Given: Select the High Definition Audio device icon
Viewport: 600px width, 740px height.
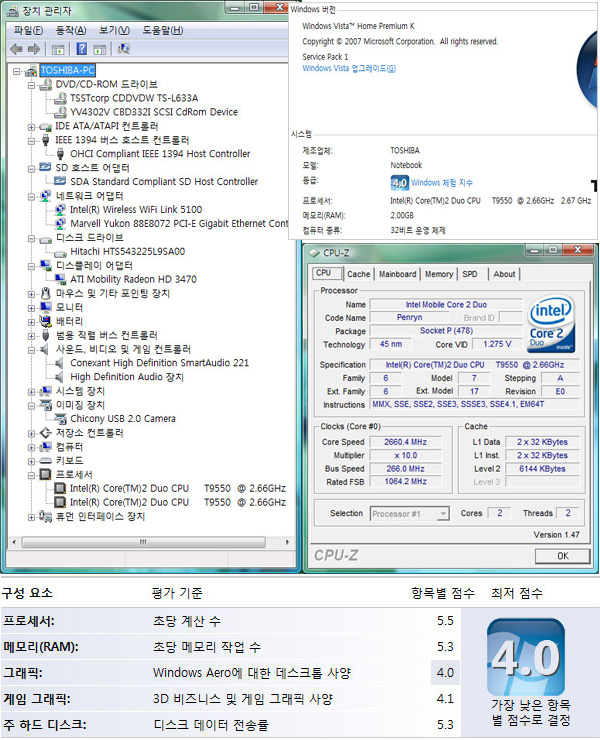Looking at the screenshot, I should [59, 377].
